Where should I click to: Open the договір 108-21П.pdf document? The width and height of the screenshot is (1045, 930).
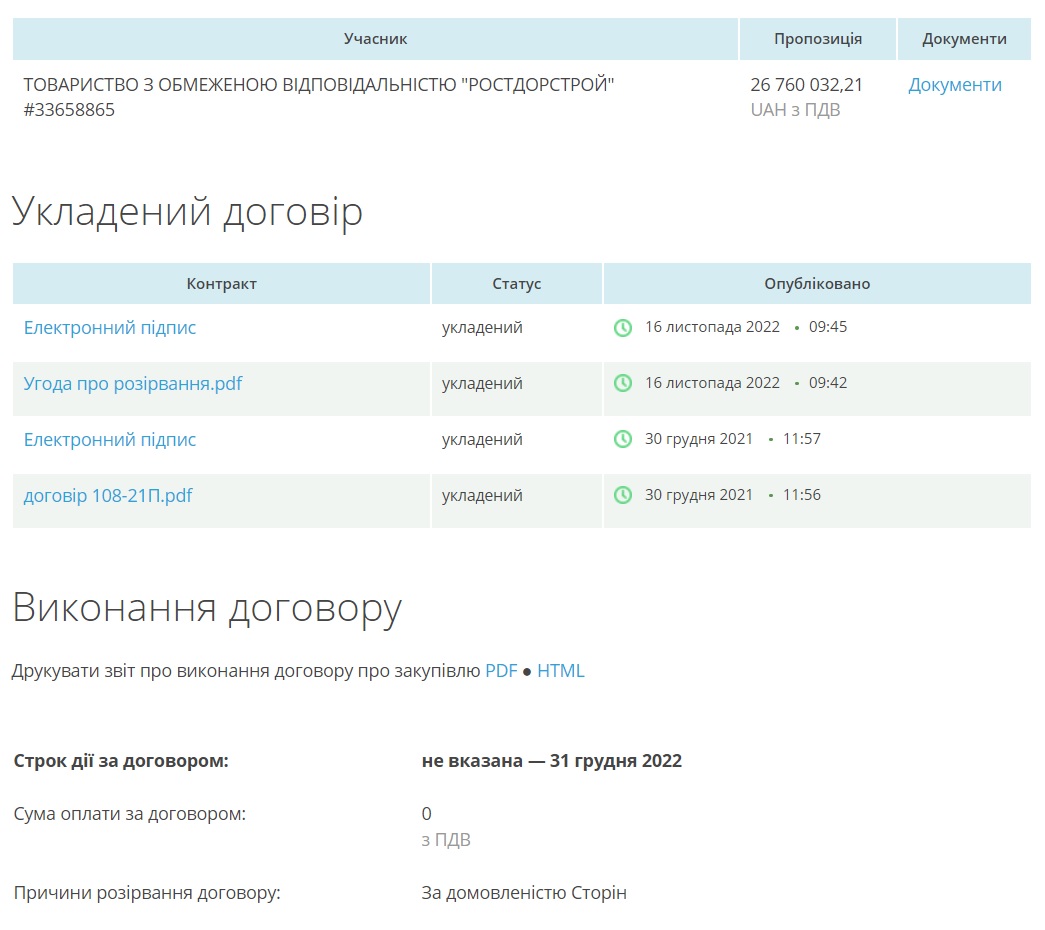(x=108, y=496)
